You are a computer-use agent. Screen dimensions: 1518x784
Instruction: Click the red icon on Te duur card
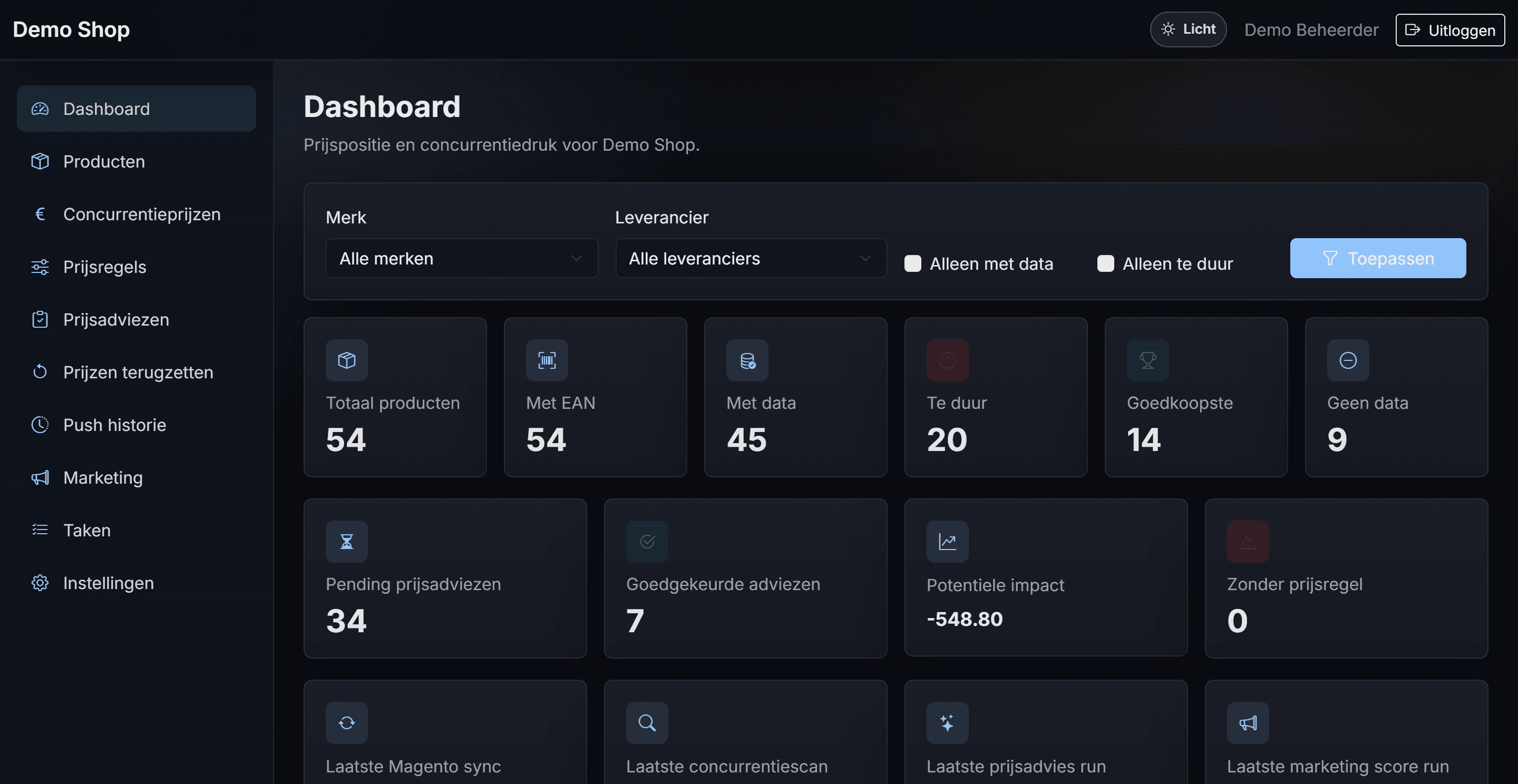(948, 360)
